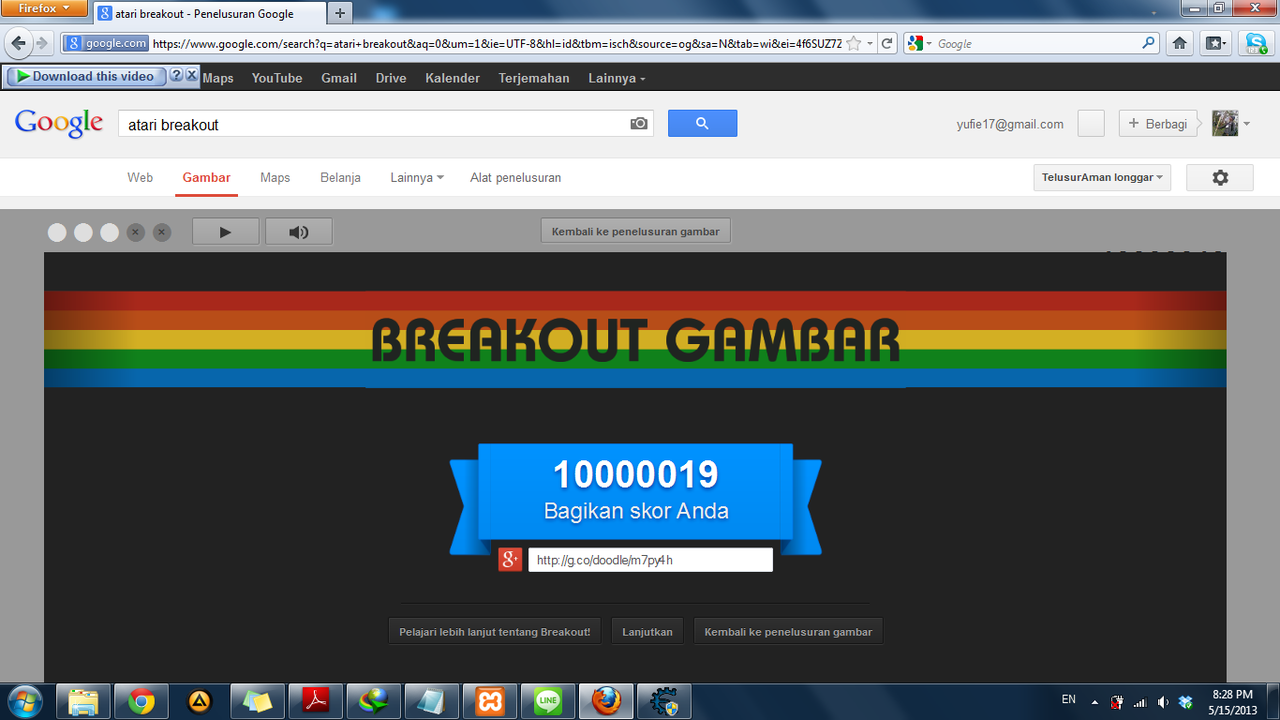1280x720 pixels.
Task: Click the Google+ share icon
Action: click(510, 560)
